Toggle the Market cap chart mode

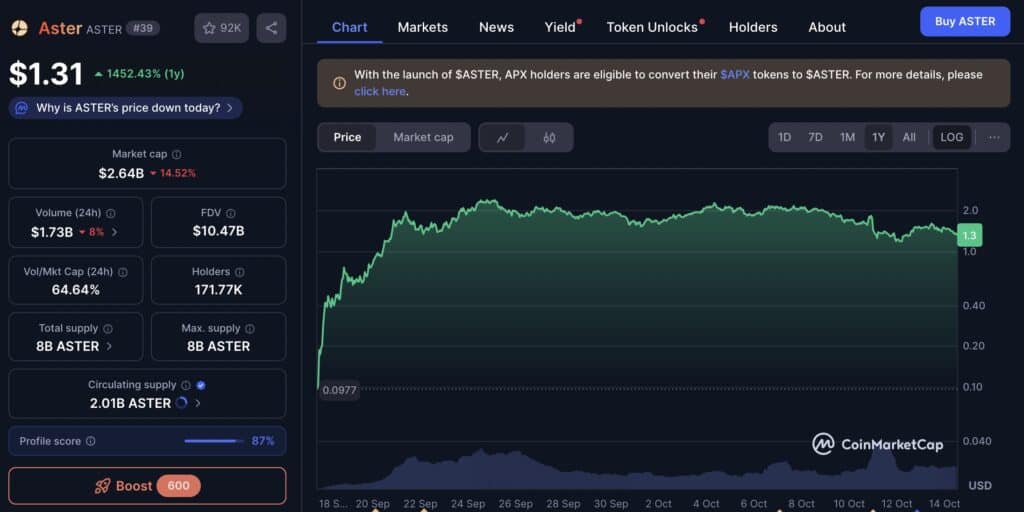coord(423,137)
